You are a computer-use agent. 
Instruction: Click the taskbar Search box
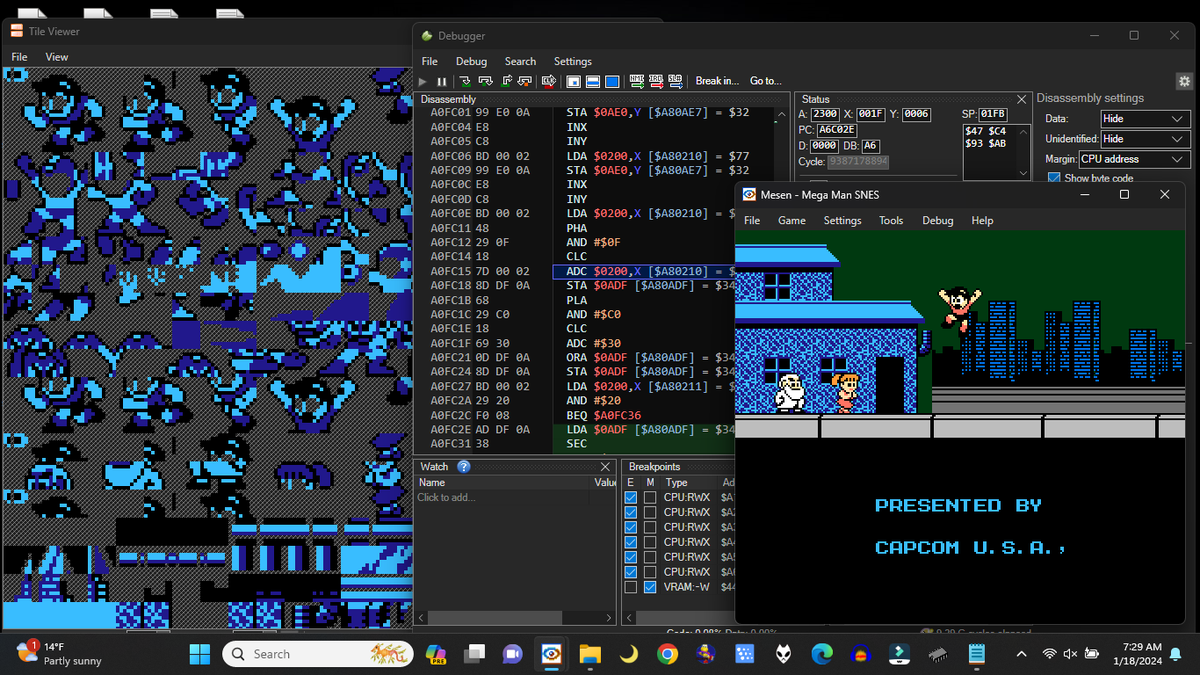pyautogui.click(x=317, y=654)
